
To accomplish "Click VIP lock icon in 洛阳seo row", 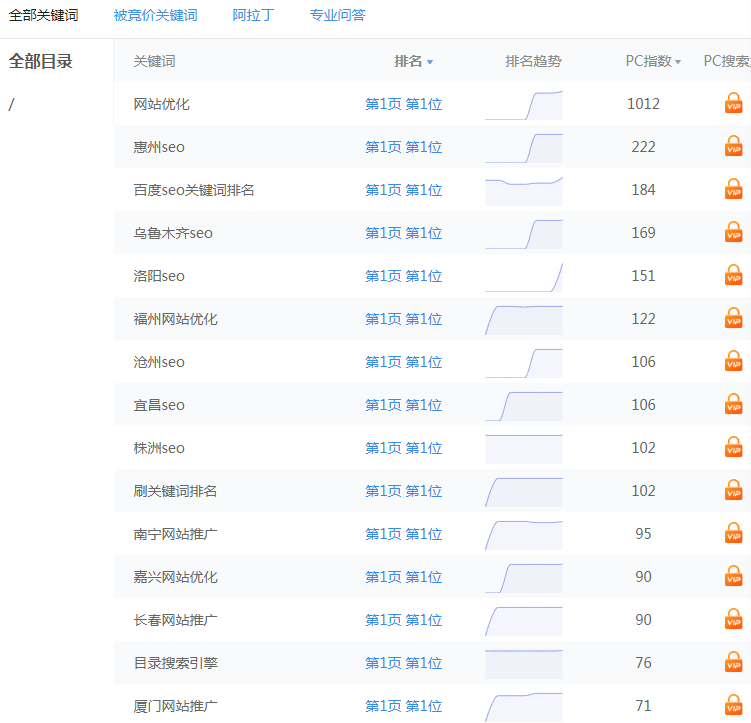I will pos(734,275).
